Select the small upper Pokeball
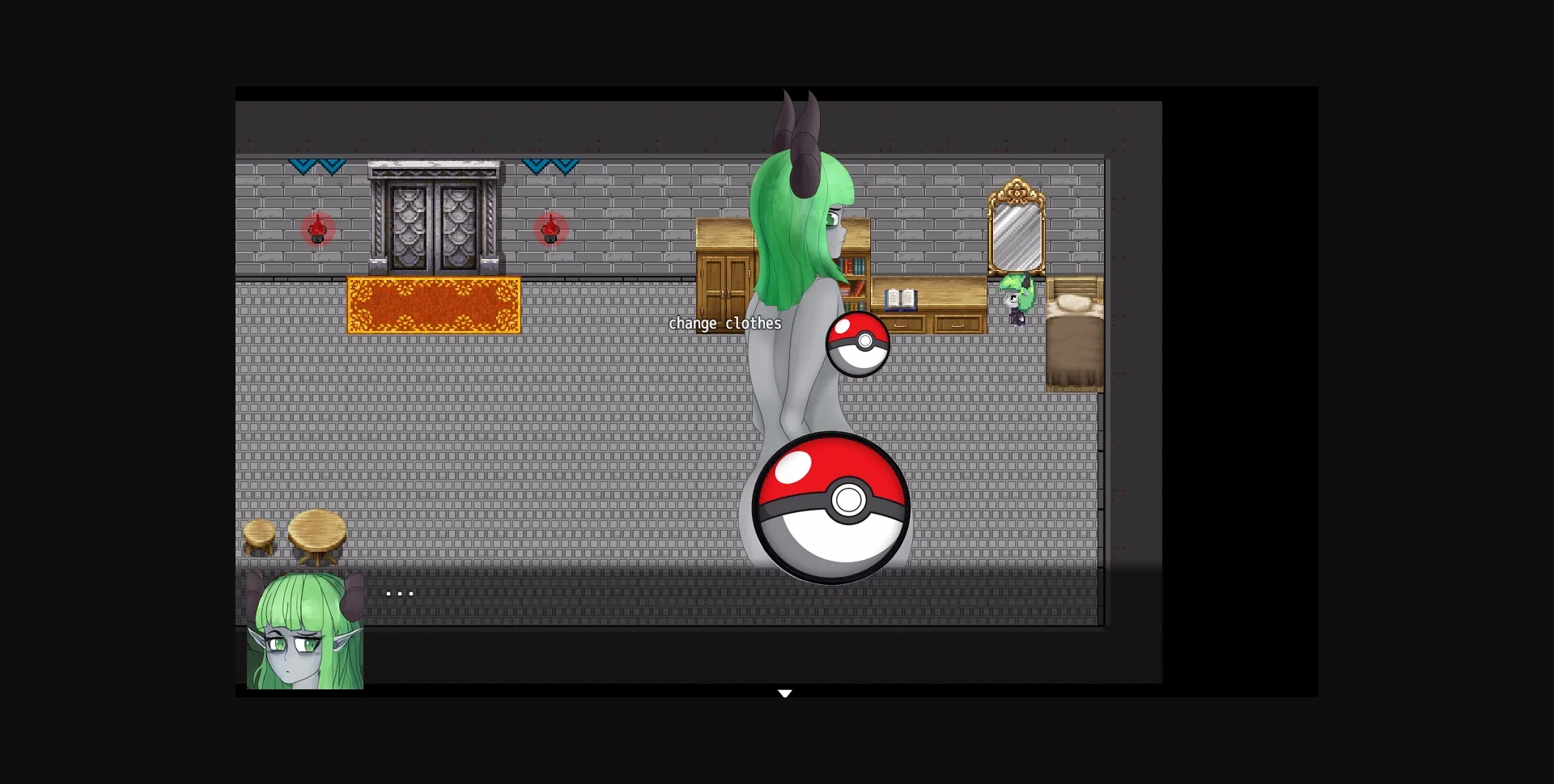1554x784 pixels. pyautogui.click(x=858, y=344)
